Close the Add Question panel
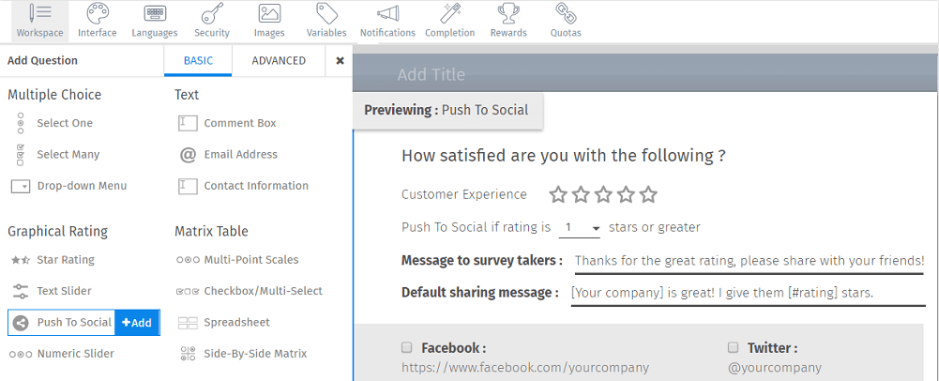 (x=340, y=61)
